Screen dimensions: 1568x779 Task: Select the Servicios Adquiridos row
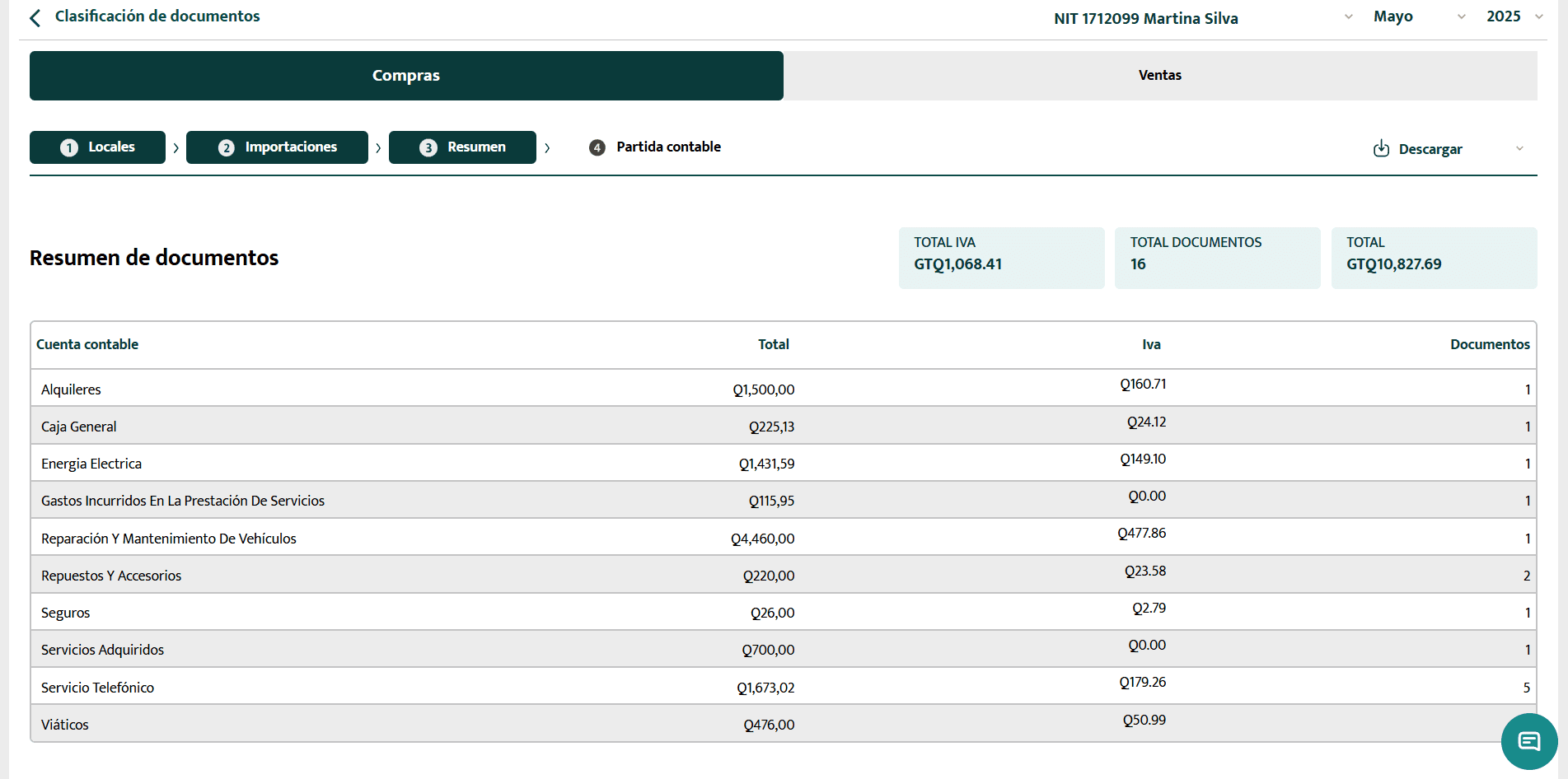click(784, 649)
